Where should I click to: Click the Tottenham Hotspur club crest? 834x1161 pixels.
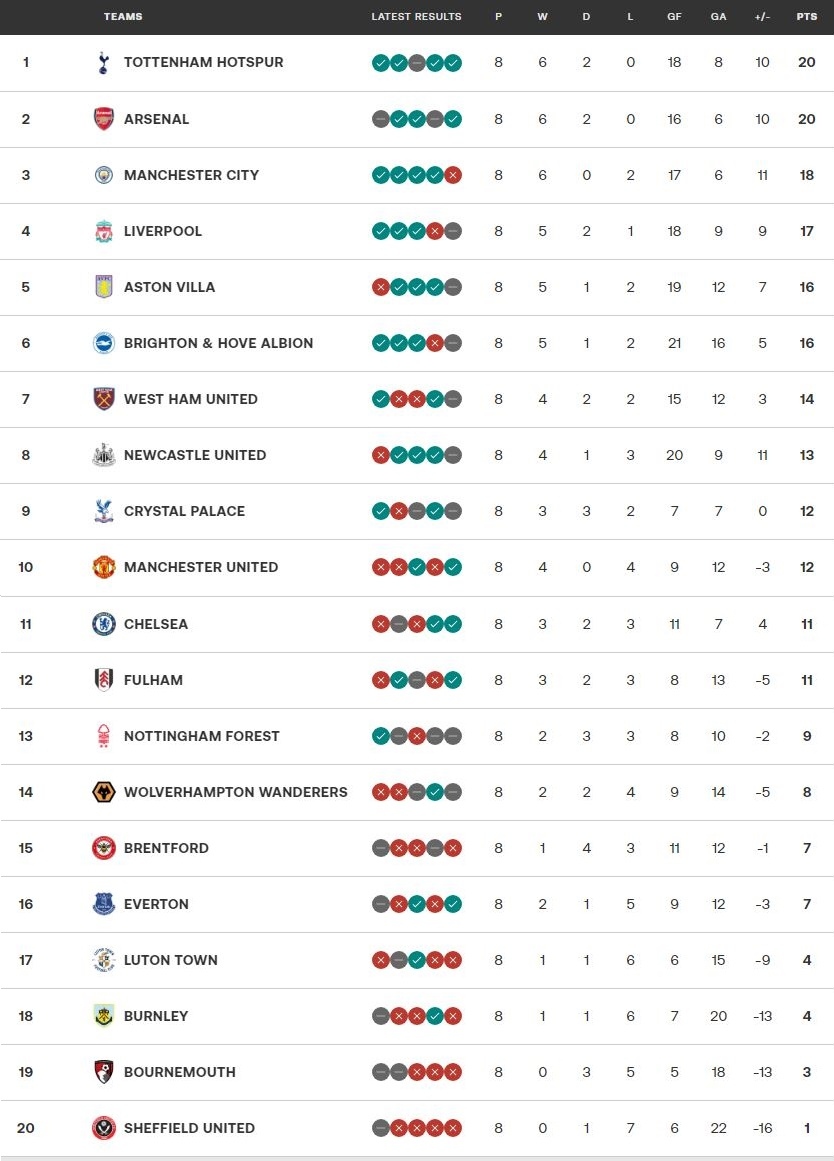[x=104, y=63]
